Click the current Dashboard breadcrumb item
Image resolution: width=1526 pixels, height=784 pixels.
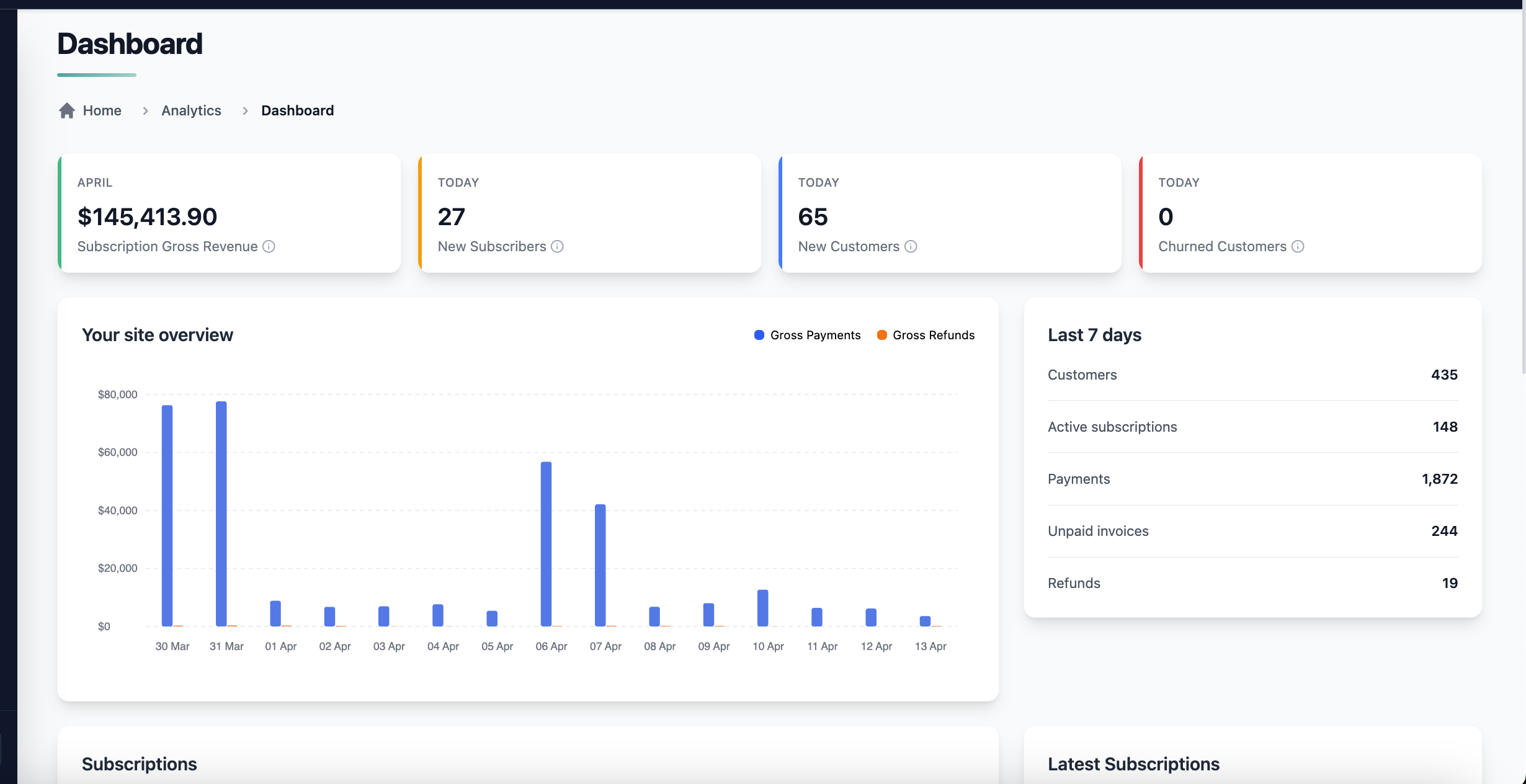(x=297, y=110)
